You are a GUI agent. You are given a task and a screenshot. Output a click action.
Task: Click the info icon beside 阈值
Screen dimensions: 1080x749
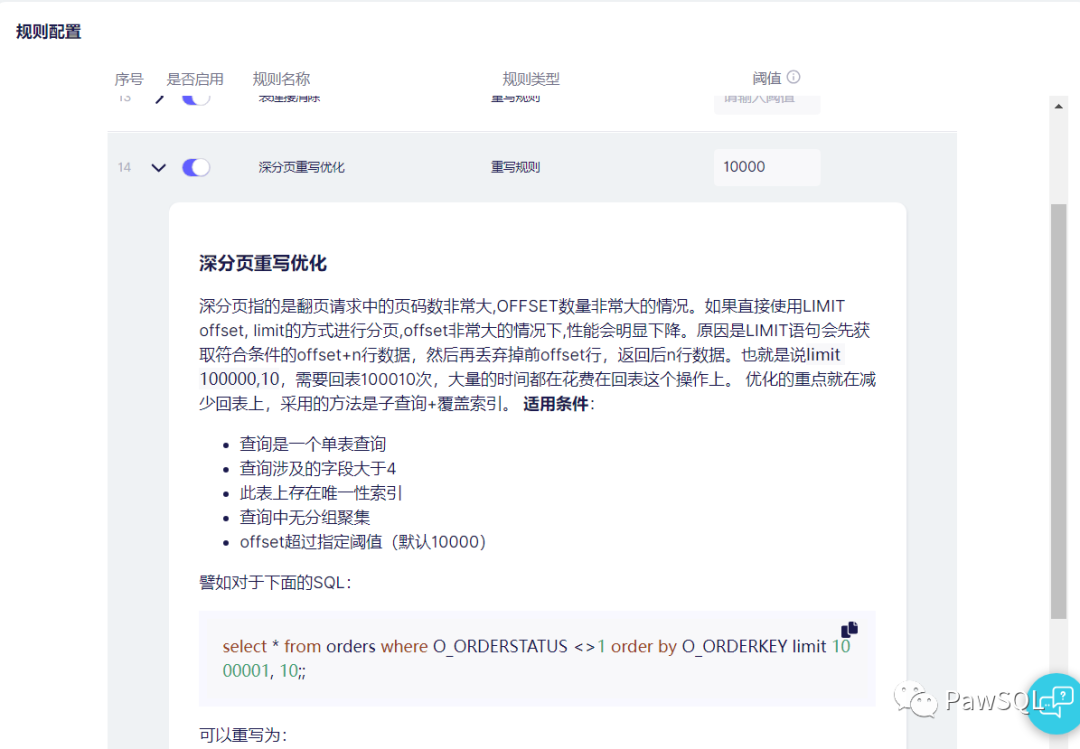(793, 77)
